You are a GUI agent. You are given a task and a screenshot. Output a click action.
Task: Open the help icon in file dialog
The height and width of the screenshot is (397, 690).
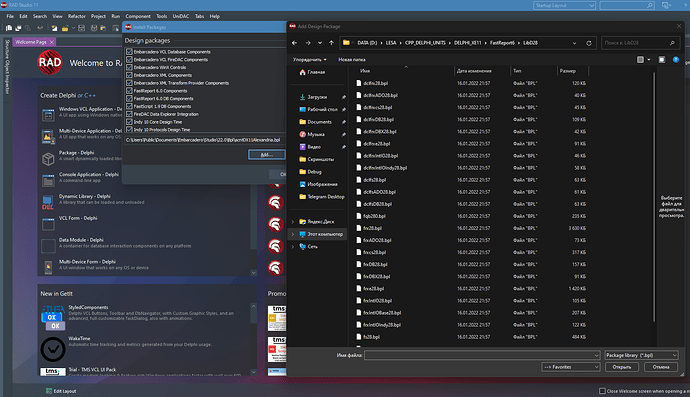pyautogui.click(x=676, y=59)
